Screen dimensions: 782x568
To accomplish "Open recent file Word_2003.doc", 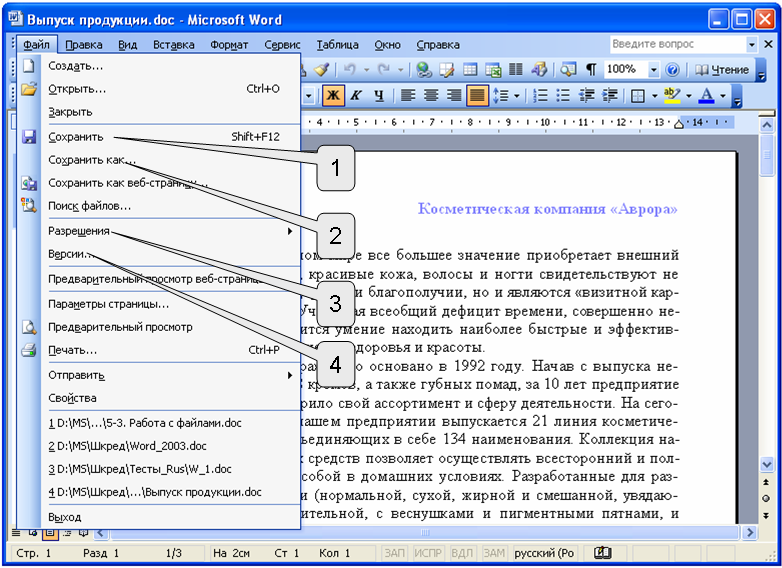I will (159, 446).
